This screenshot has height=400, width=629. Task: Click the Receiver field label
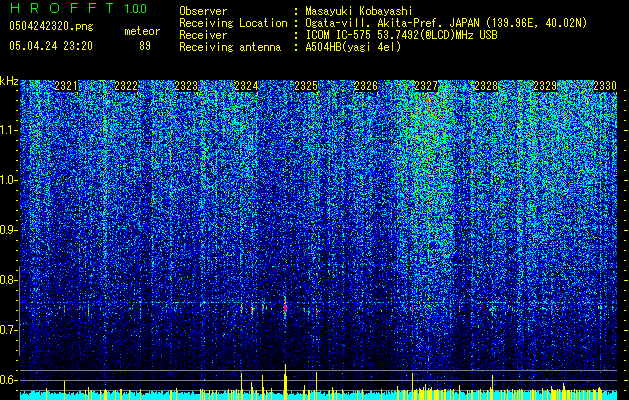tap(203, 35)
